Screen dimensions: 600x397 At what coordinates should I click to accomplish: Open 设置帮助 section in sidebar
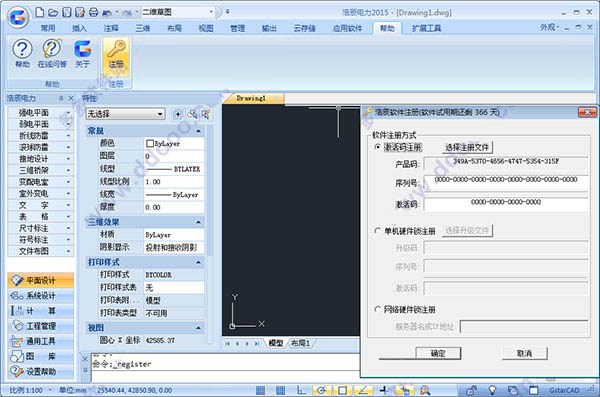[x=41, y=371]
